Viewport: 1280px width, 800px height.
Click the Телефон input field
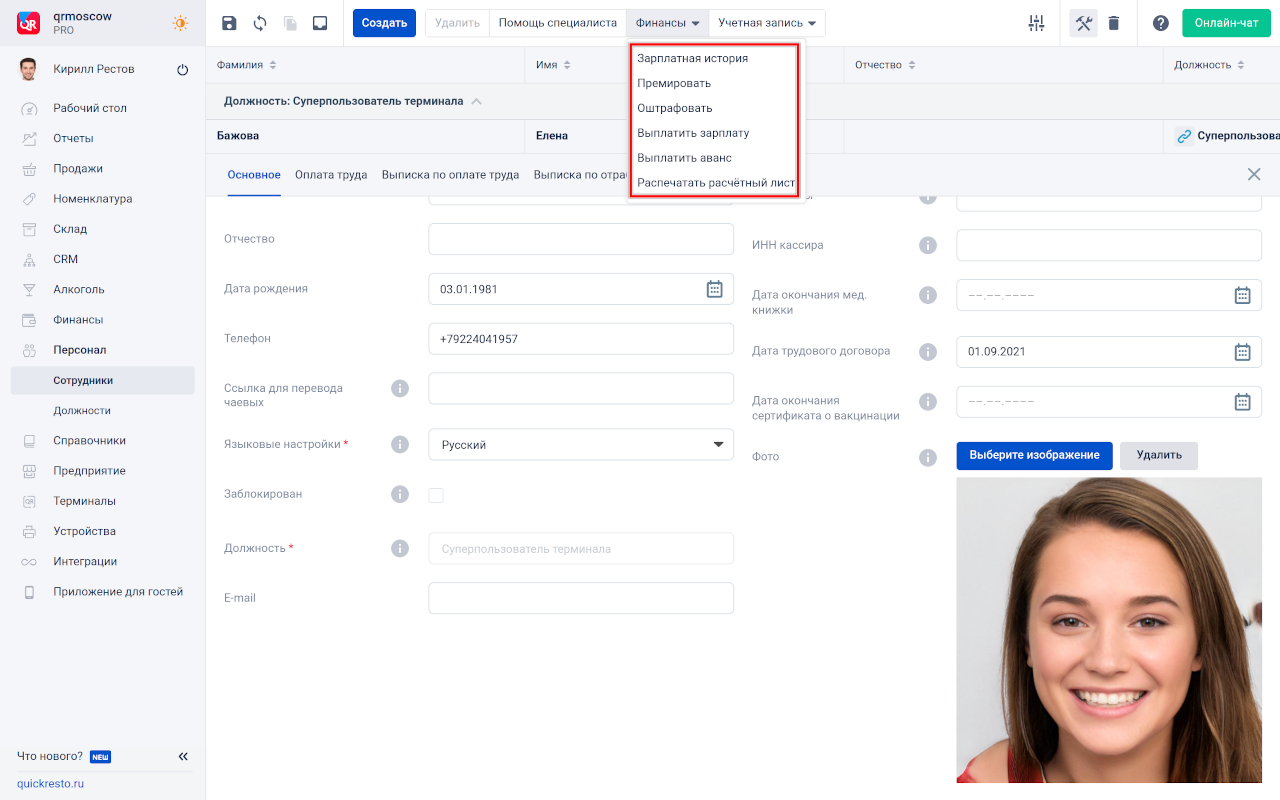point(581,339)
